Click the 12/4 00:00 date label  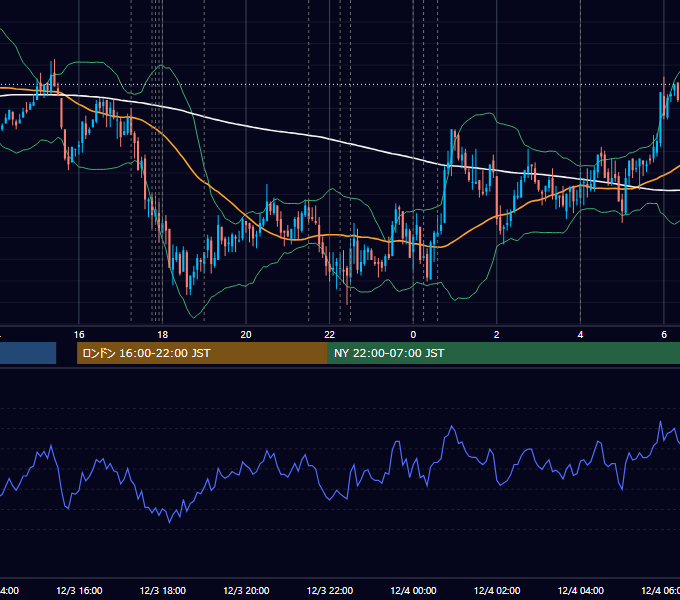tap(413, 590)
